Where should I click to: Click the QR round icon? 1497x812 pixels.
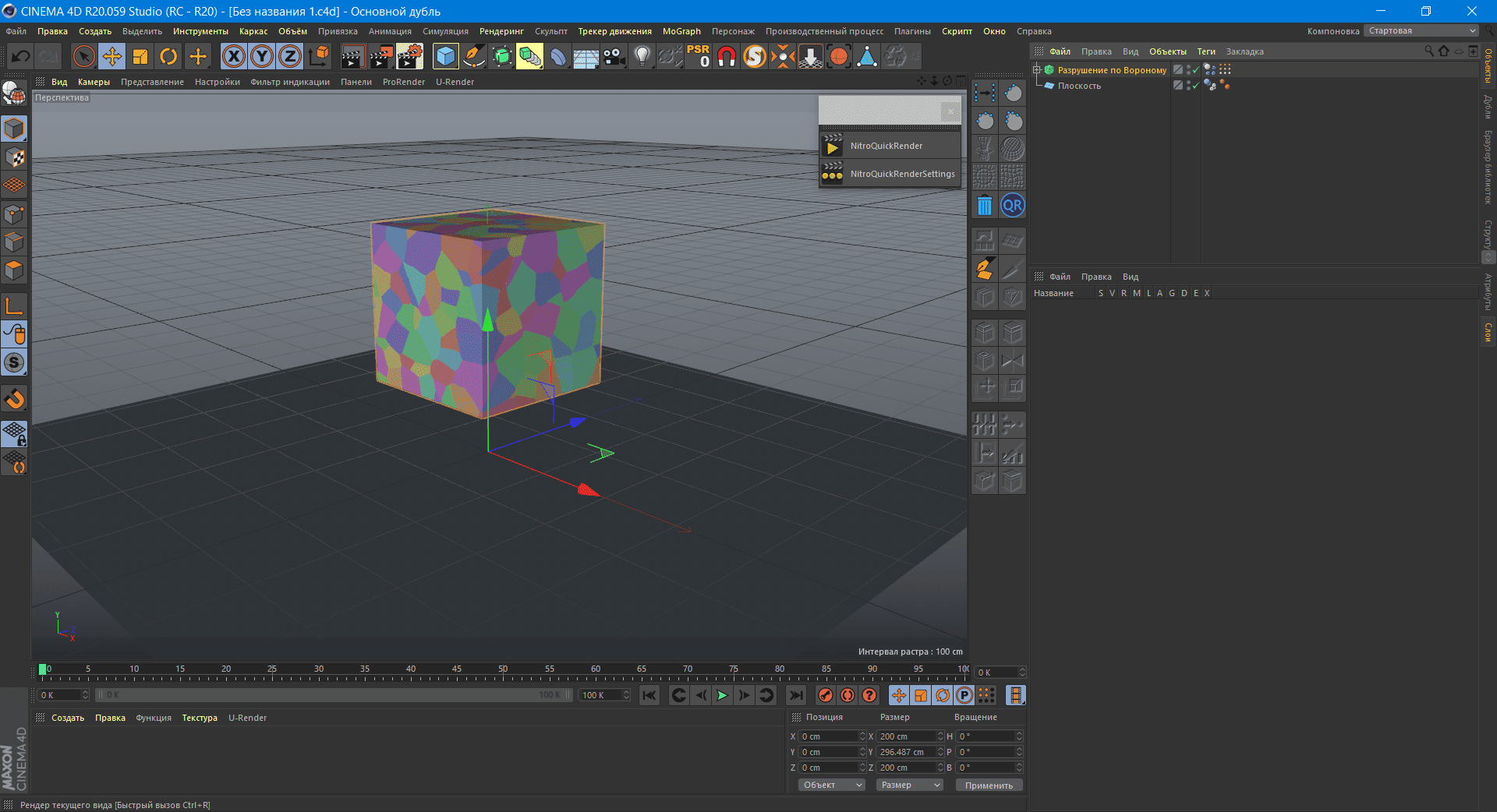point(1013,206)
